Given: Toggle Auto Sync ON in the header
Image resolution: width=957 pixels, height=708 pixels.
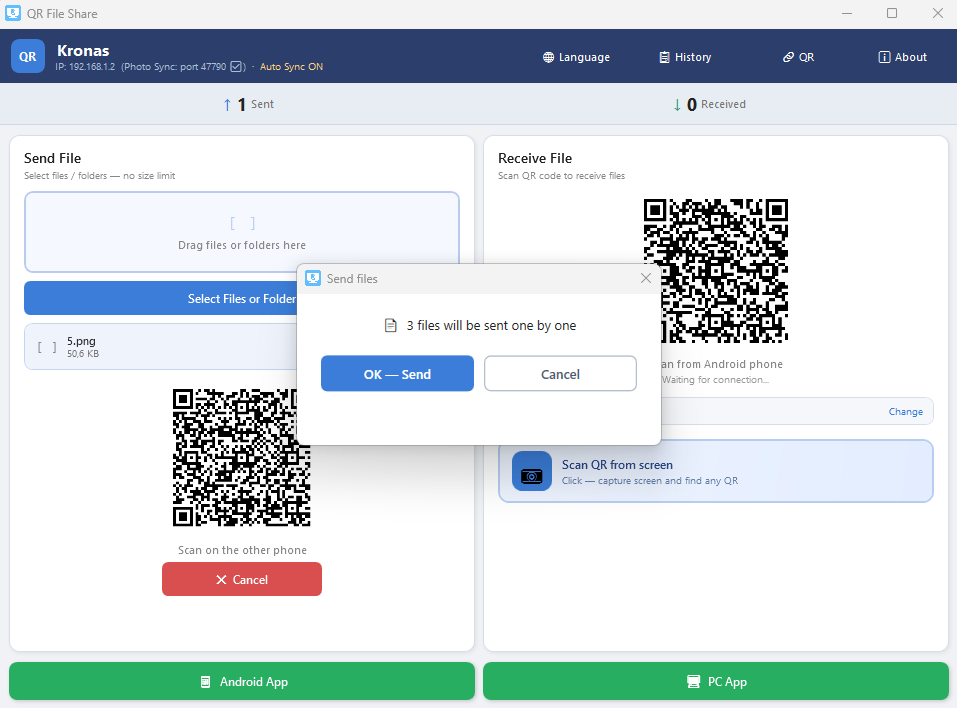Looking at the screenshot, I should [290, 66].
